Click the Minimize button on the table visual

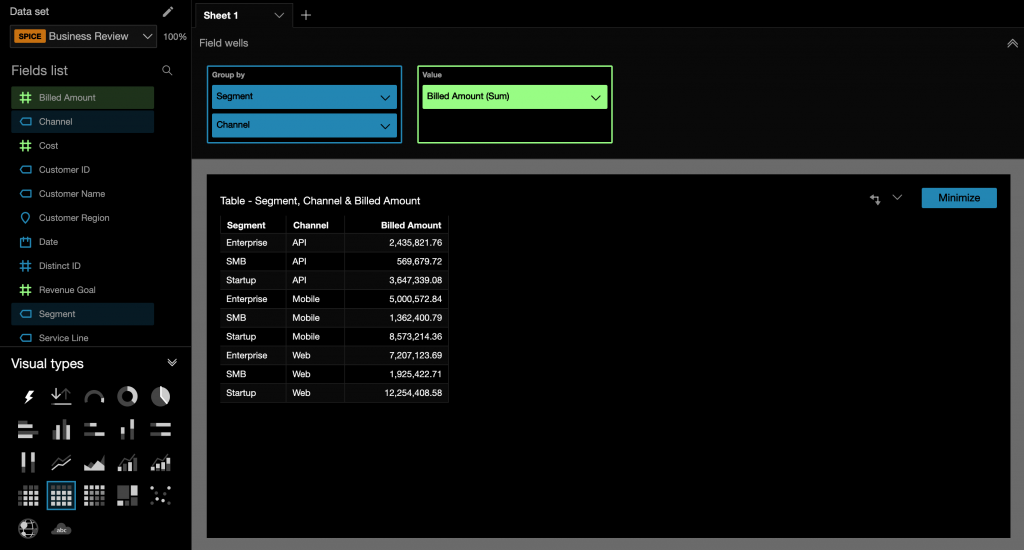click(958, 198)
